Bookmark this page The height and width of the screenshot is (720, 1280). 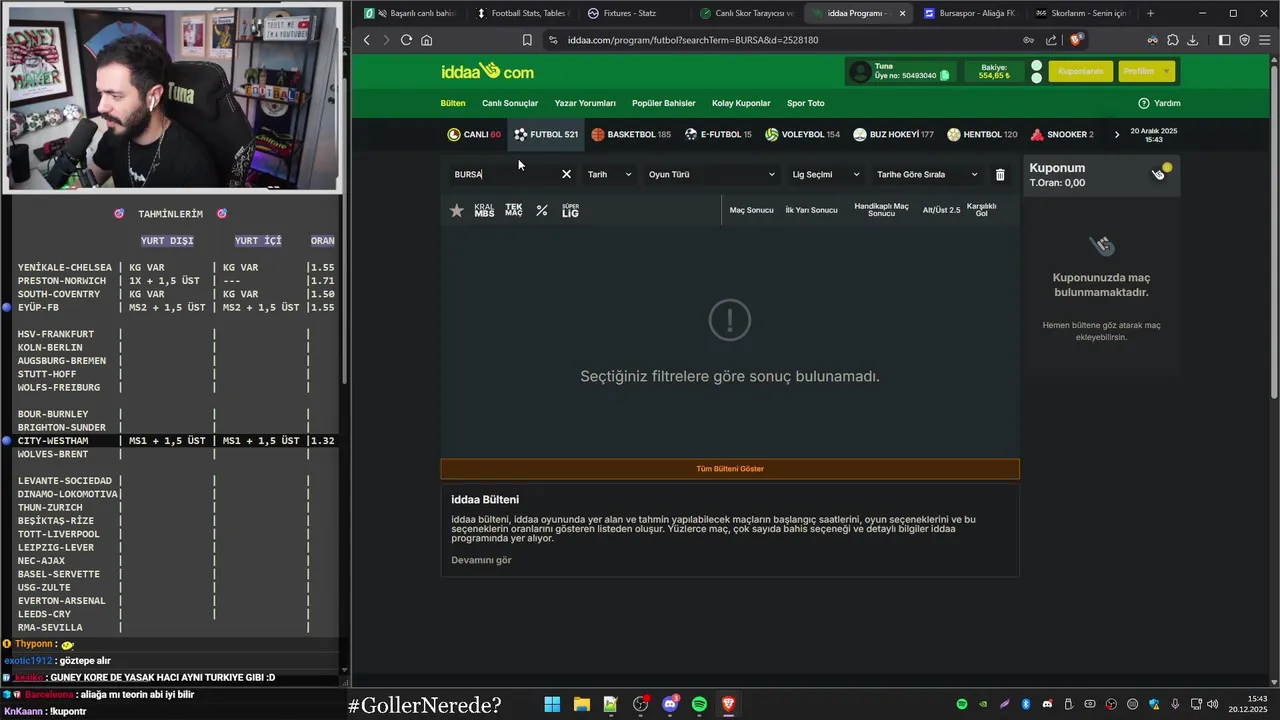527,40
